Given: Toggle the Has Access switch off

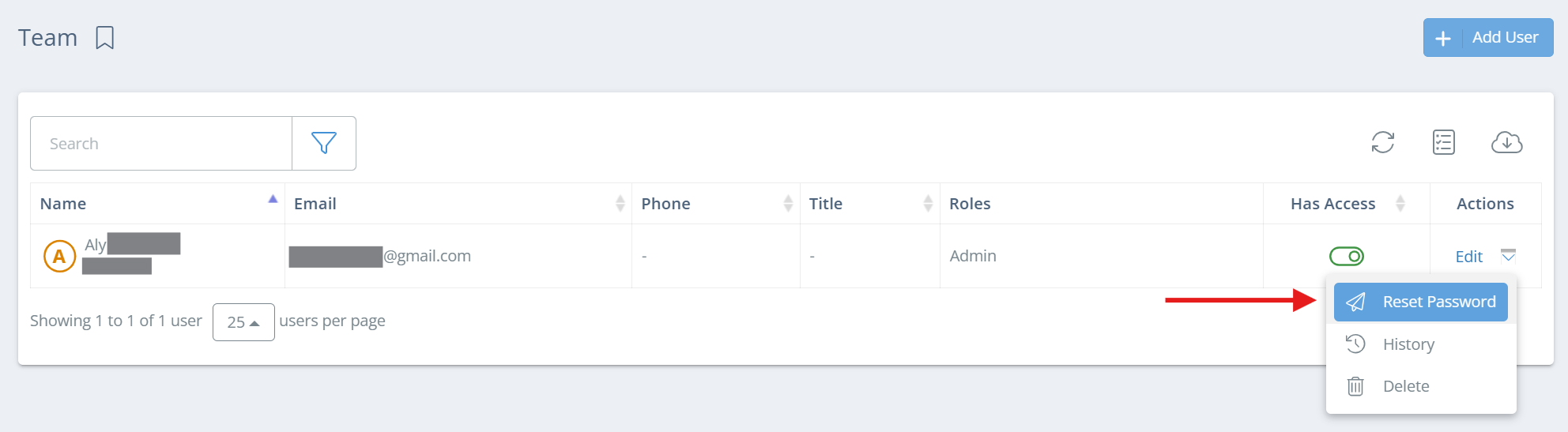Looking at the screenshot, I should pyautogui.click(x=1346, y=256).
